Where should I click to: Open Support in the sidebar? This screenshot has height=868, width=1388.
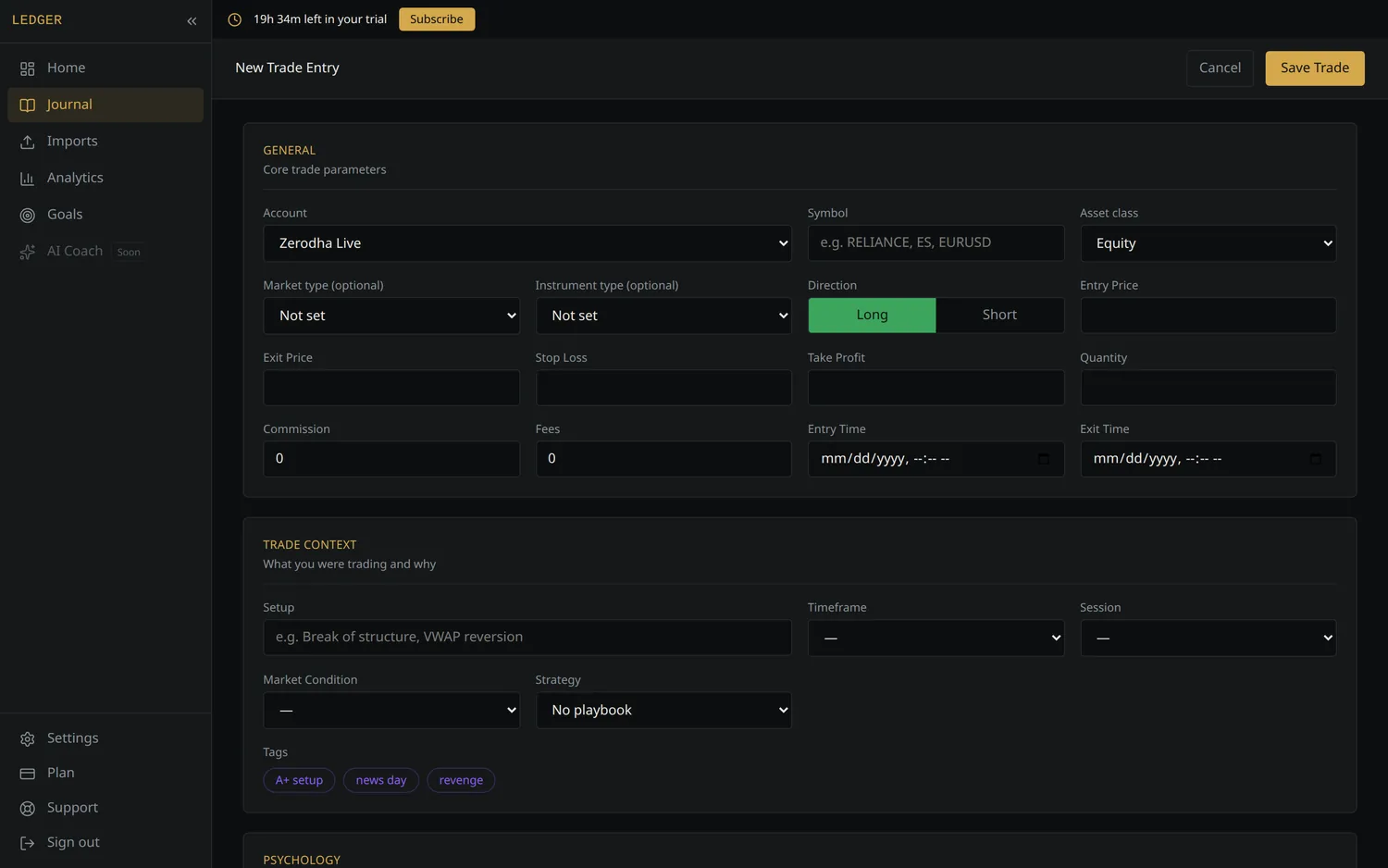point(105,808)
